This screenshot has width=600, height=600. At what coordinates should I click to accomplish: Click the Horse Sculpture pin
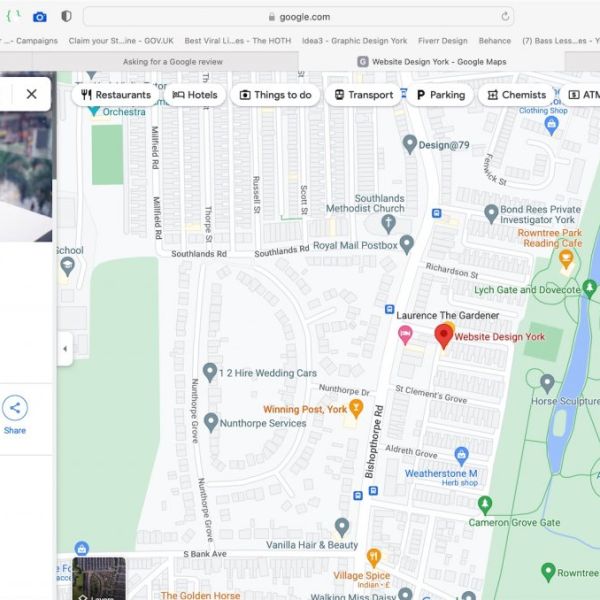coord(547,383)
